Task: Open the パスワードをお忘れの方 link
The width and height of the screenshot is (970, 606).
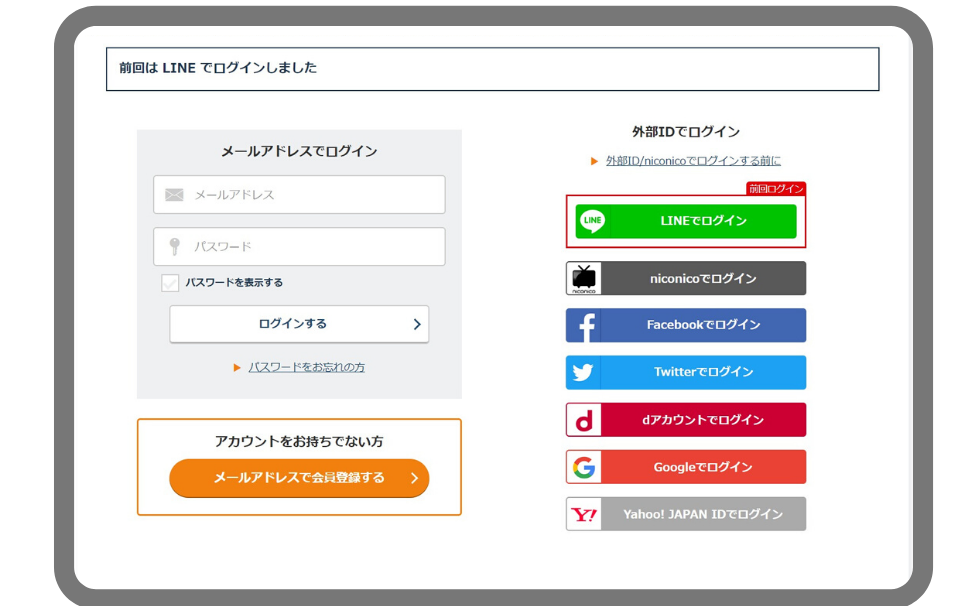Action: click(306, 367)
